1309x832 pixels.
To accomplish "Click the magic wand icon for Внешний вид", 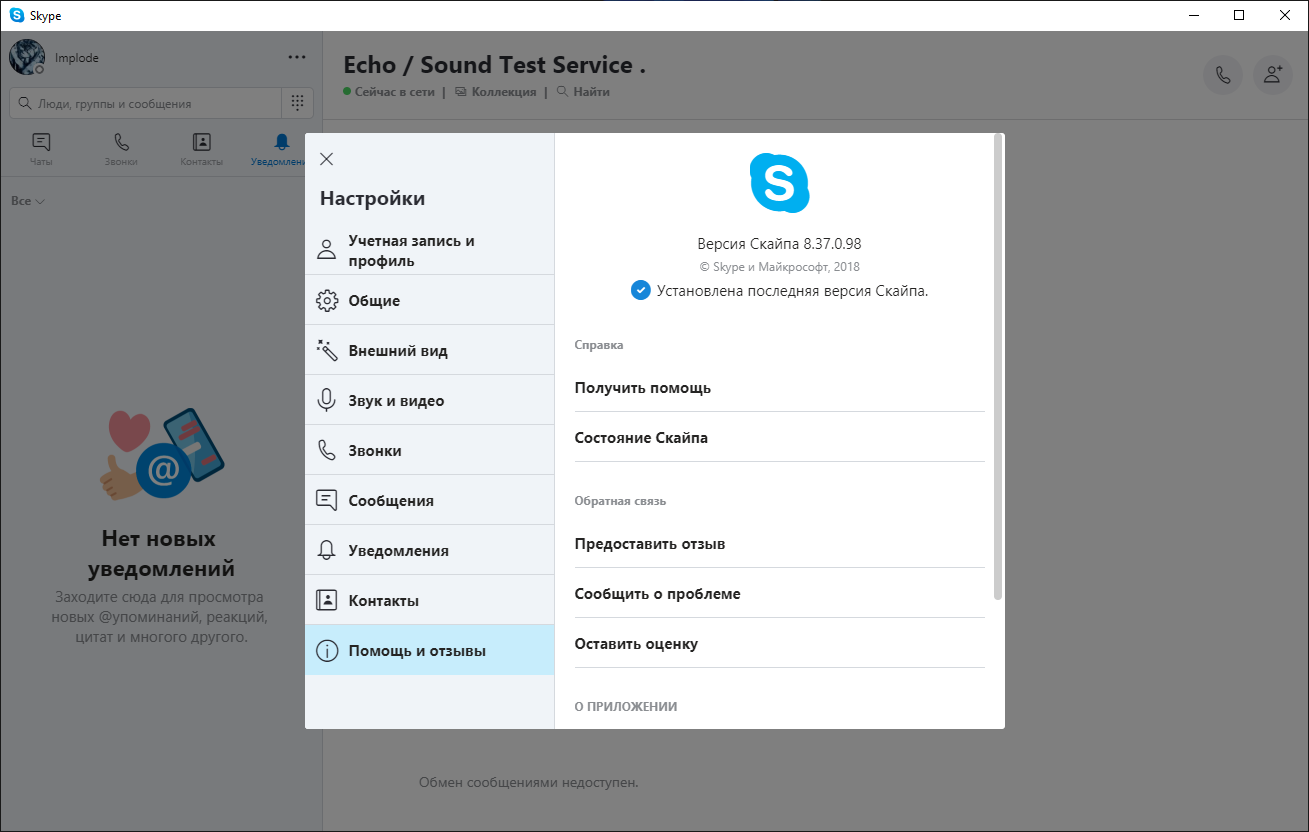I will click(x=326, y=350).
